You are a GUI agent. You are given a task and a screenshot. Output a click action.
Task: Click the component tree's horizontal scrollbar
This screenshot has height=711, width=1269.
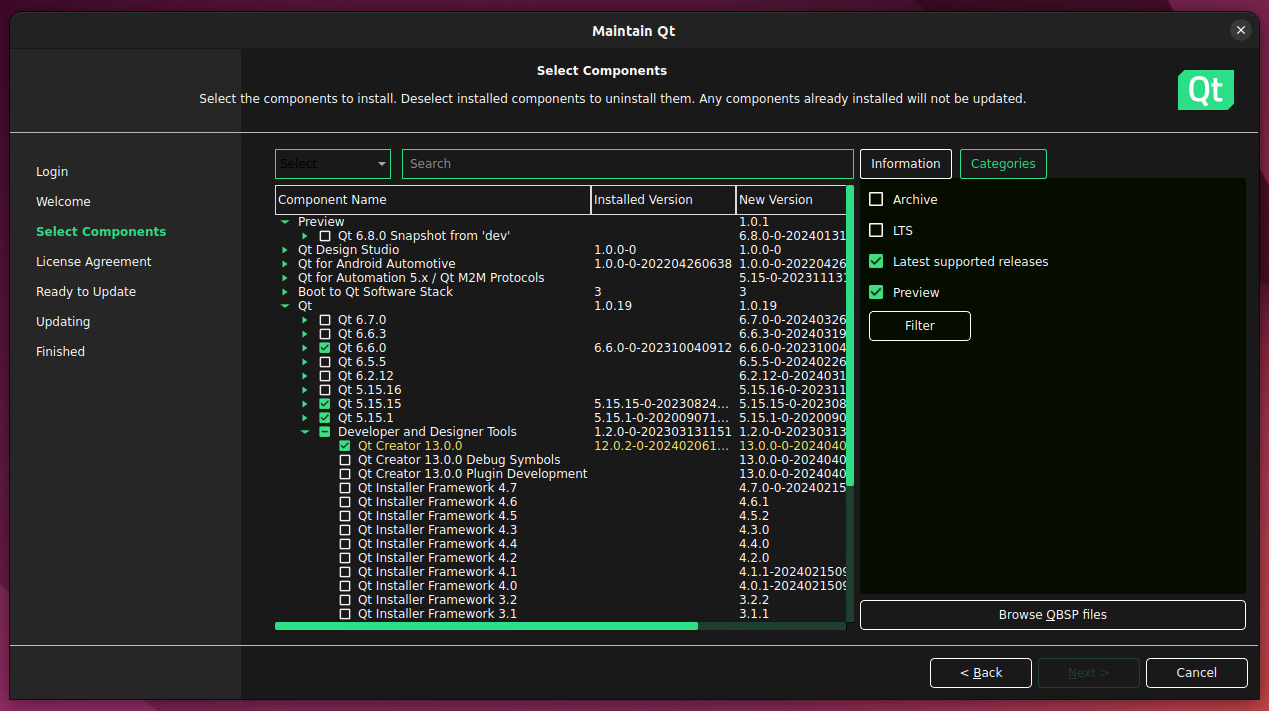pyautogui.click(x=486, y=626)
